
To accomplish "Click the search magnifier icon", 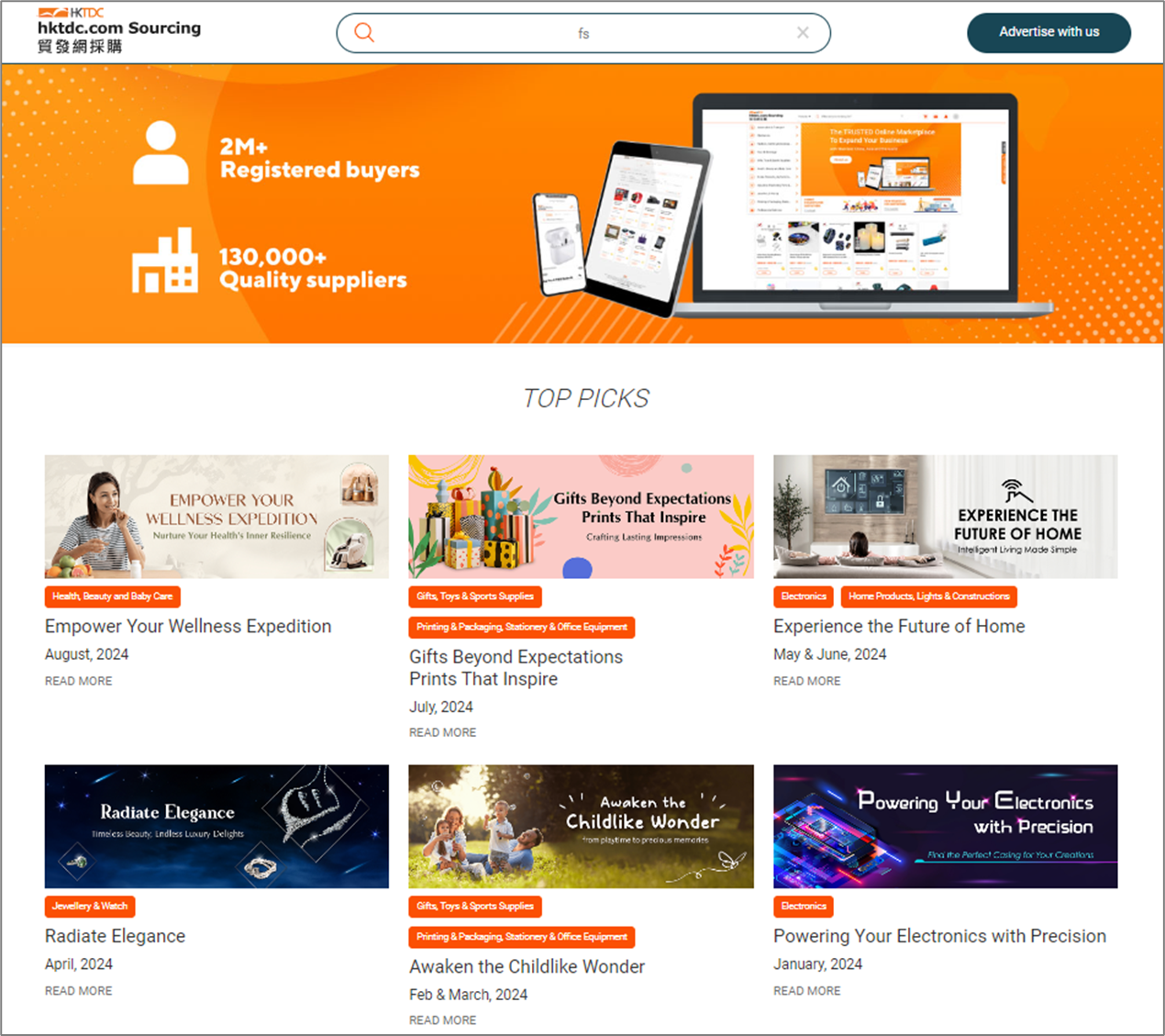I will [364, 33].
